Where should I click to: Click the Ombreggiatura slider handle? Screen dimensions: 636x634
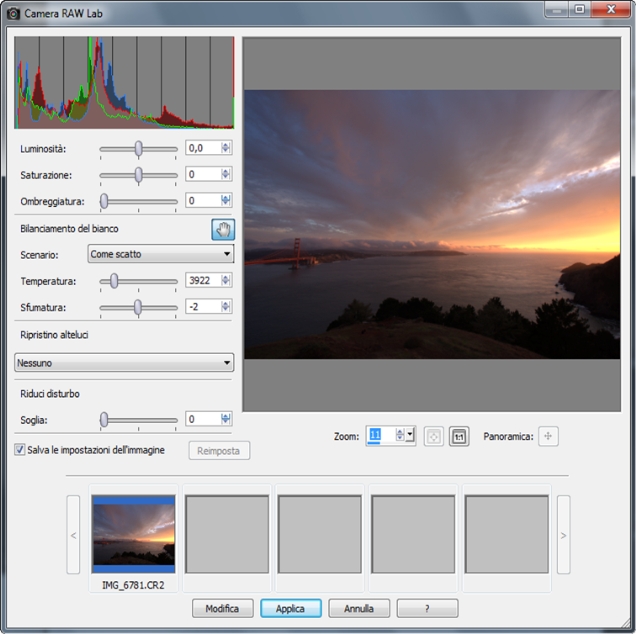[x=104, y=201]
